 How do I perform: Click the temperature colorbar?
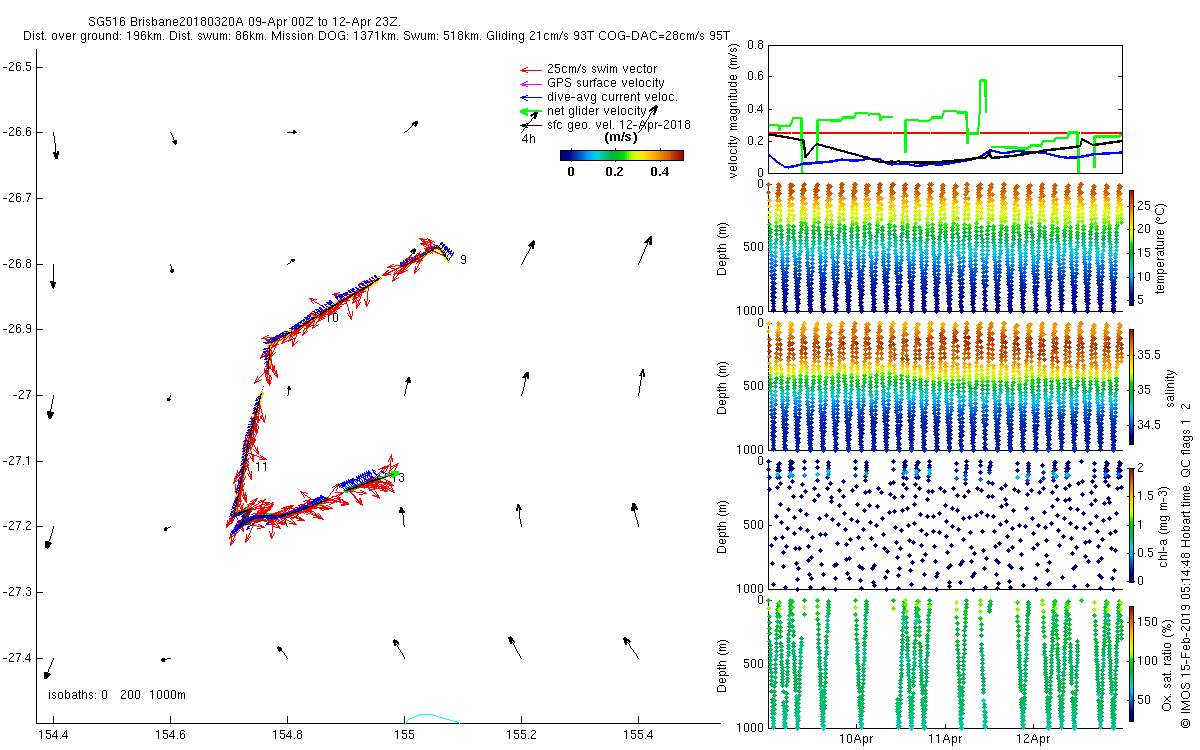click(x=1133, y=247)
